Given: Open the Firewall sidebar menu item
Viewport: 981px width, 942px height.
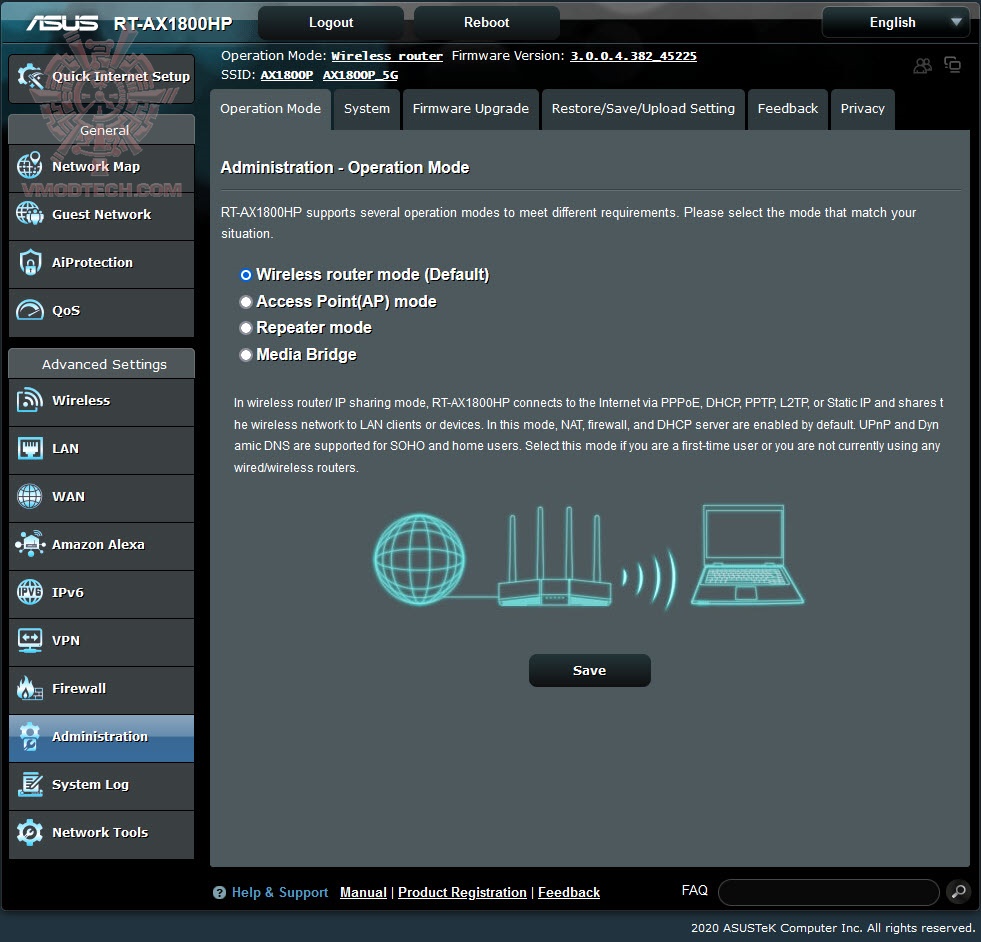Looking at the screenshot, I should [x=101, y=689].
